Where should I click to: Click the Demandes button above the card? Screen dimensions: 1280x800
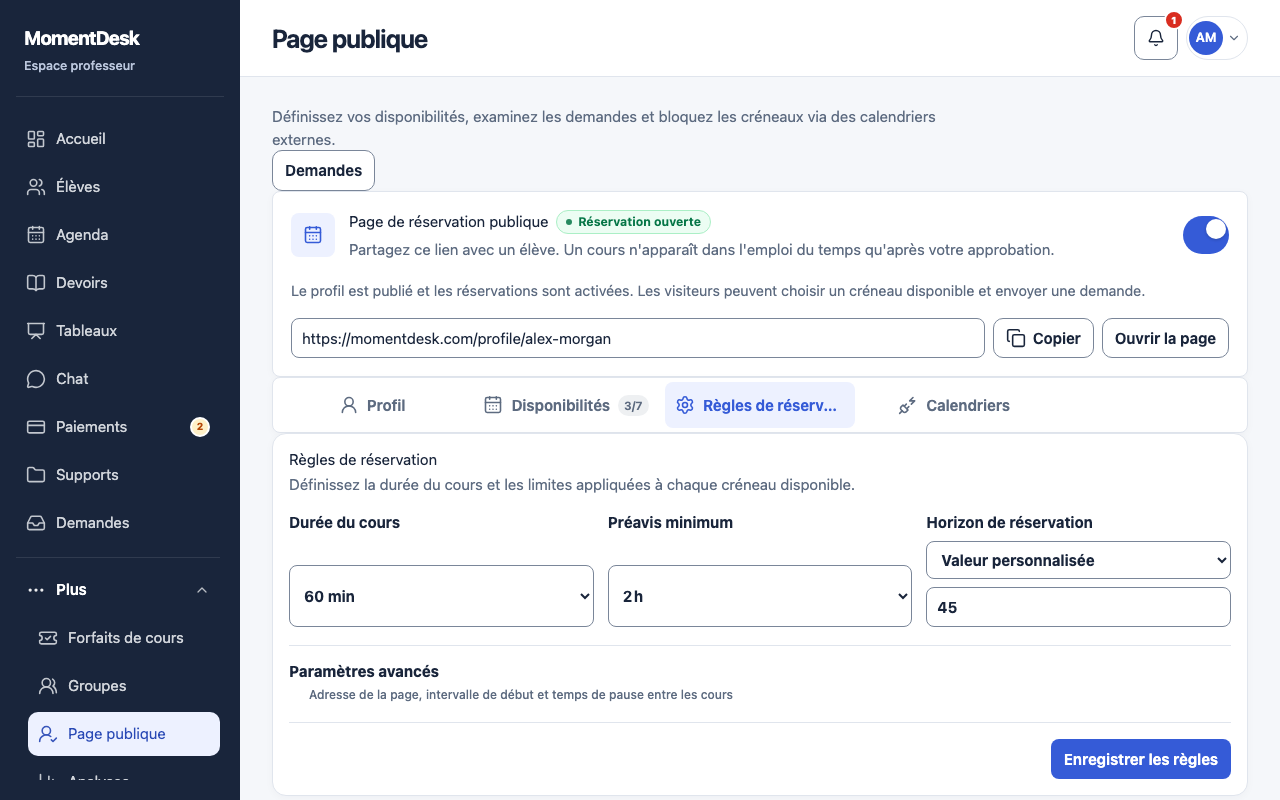pyautogui.click(x=323, y=170)
